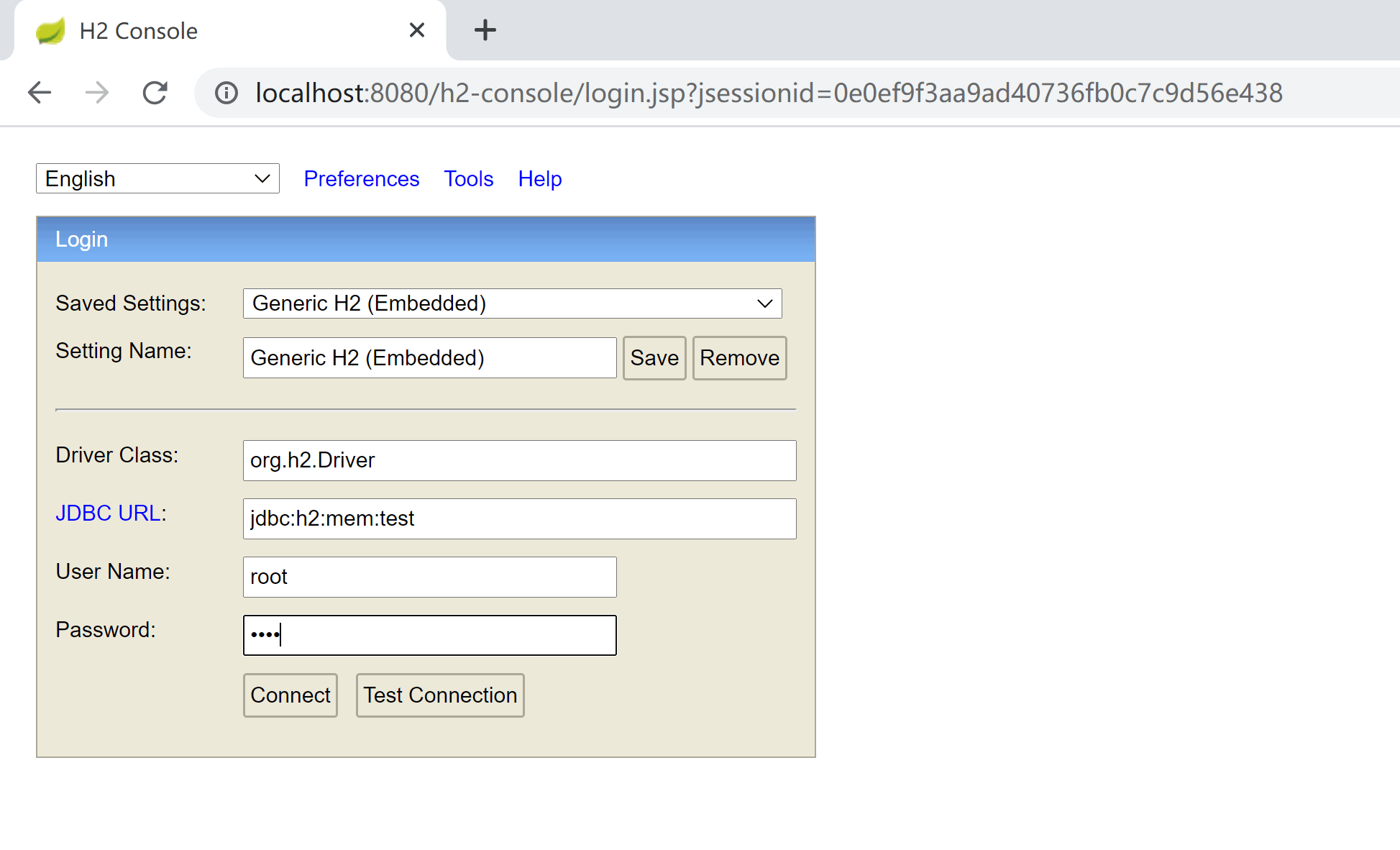1400x850 pixels.
Task: Click the Password label
Action: [106, 629]
